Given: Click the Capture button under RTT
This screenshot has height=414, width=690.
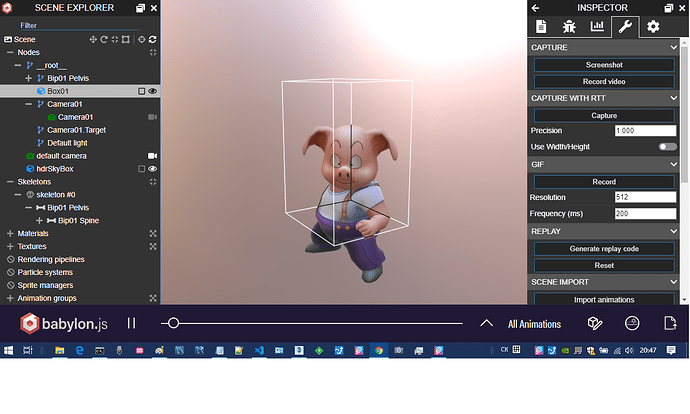Looking at the screenshot, I should coord(604,116).
